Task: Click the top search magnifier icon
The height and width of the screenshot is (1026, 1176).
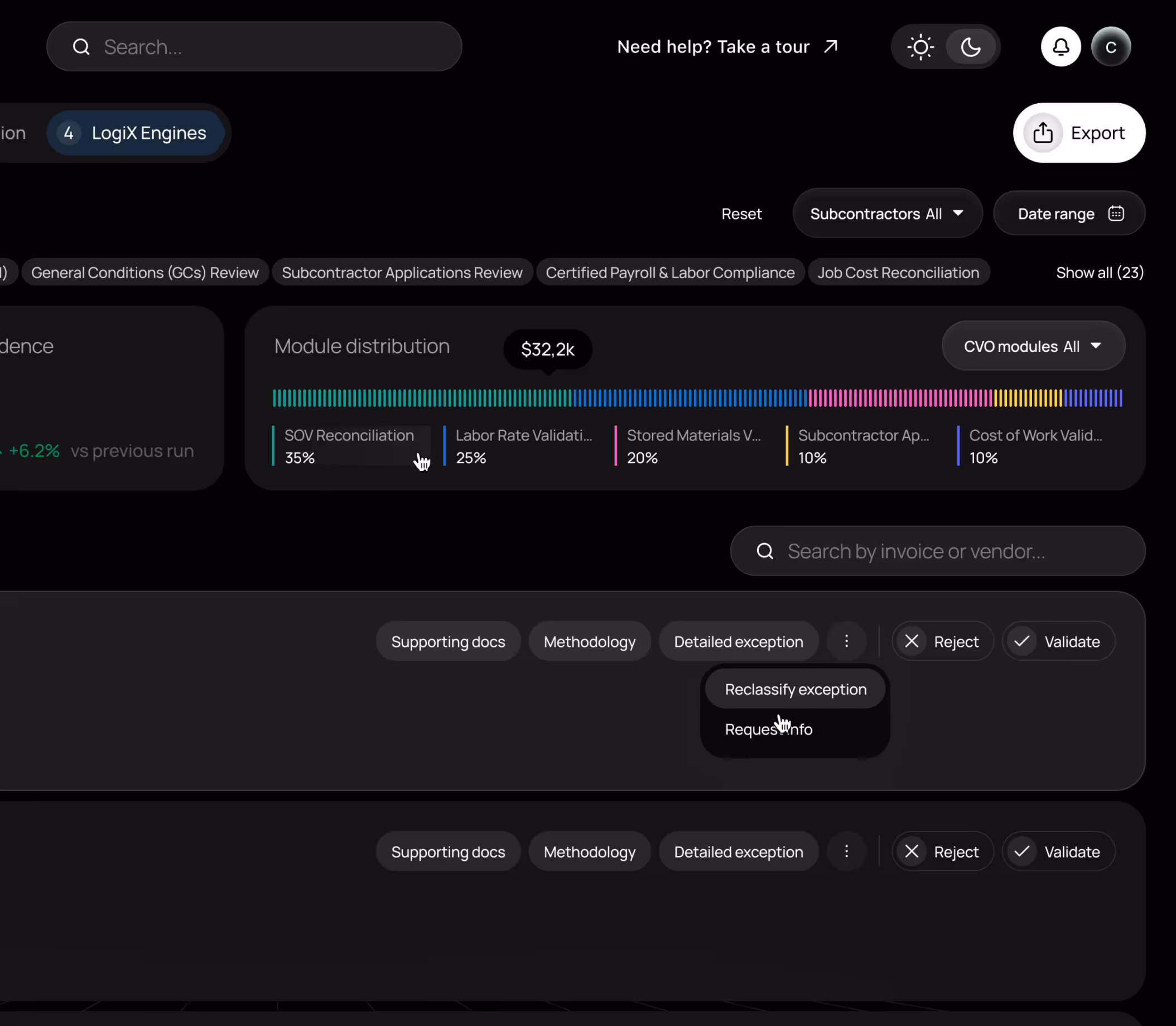Action: tap(81, 47)
